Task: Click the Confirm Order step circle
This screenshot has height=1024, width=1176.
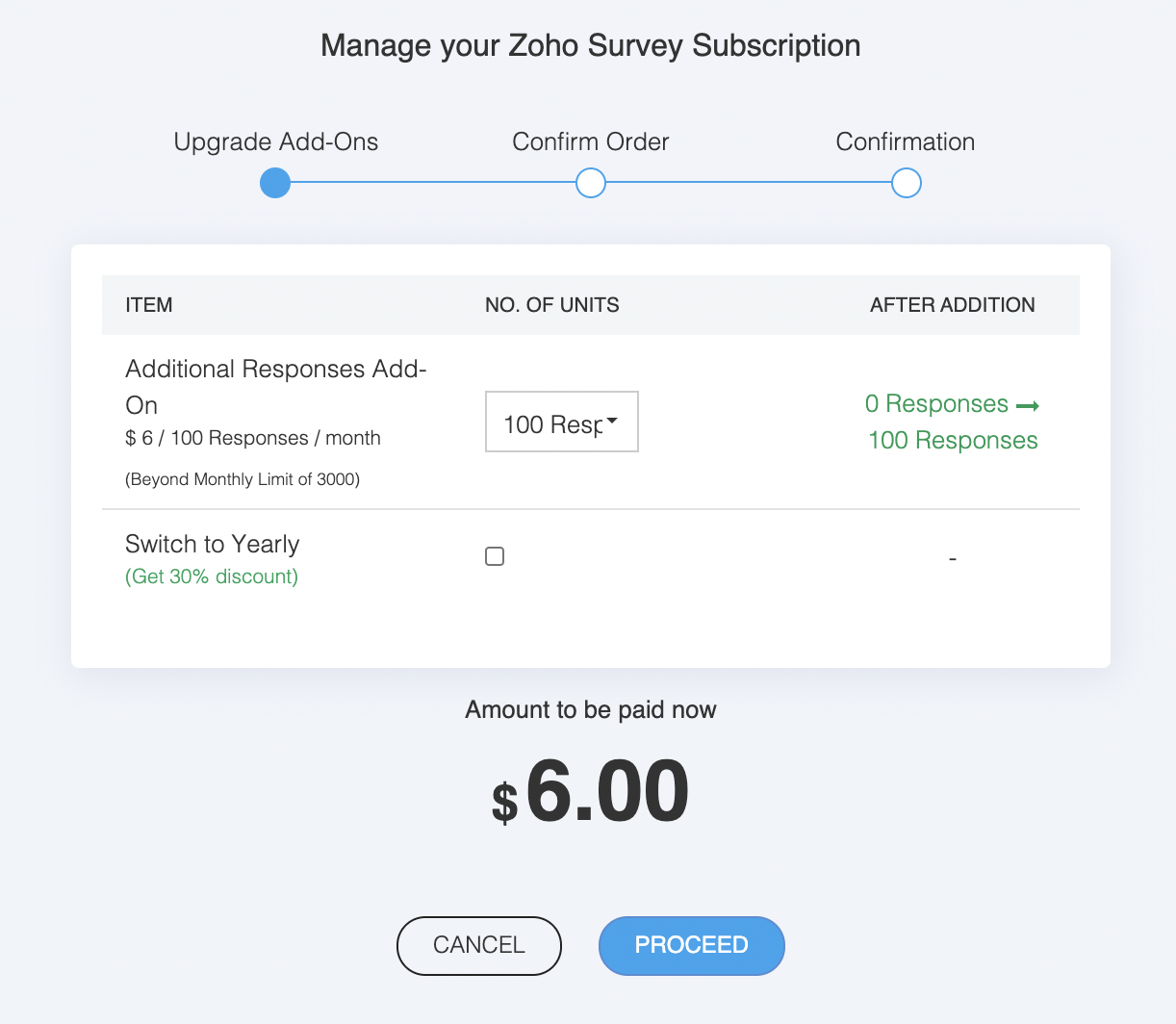Action: [590, 183]
